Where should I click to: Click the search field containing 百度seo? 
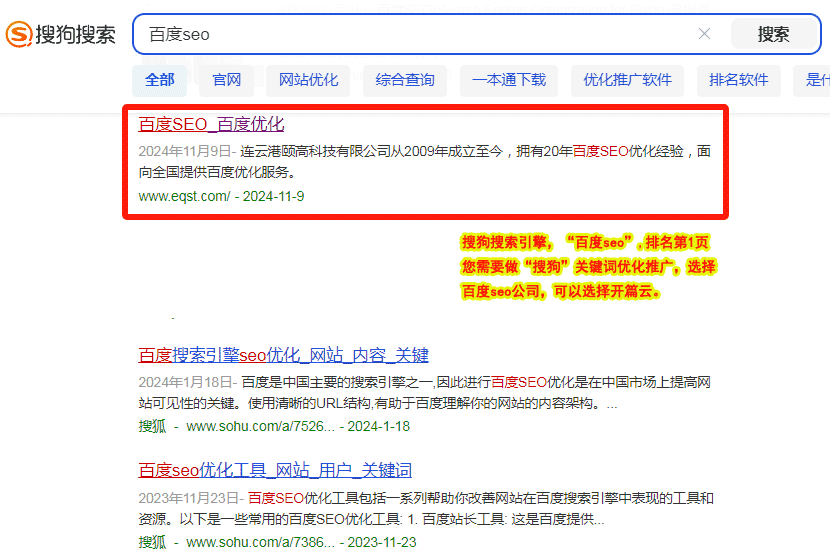420,34
